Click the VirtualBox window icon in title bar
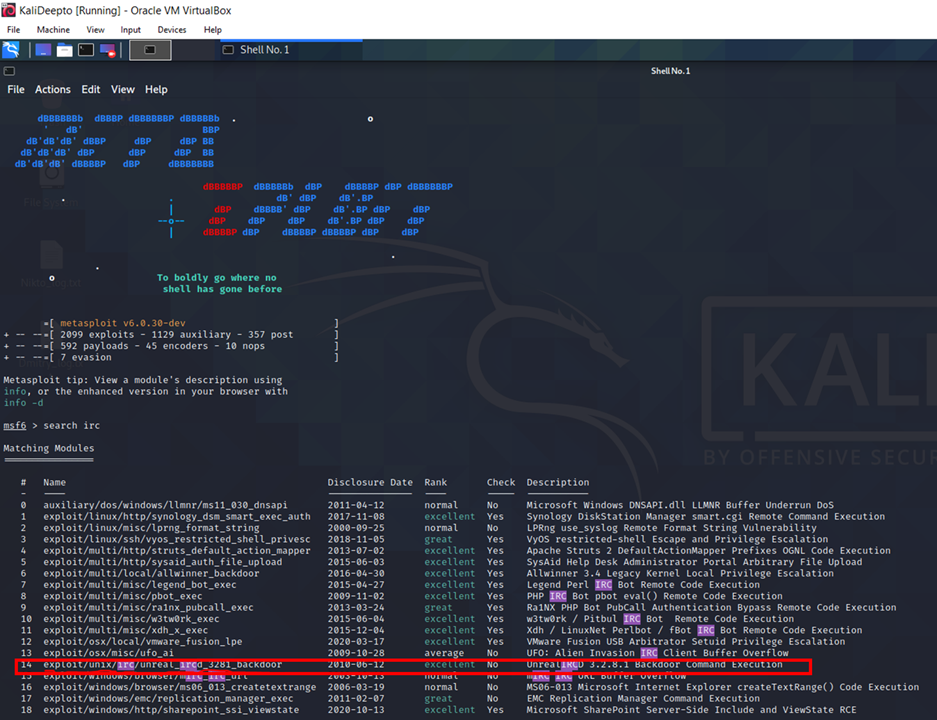 click(8, 10)
